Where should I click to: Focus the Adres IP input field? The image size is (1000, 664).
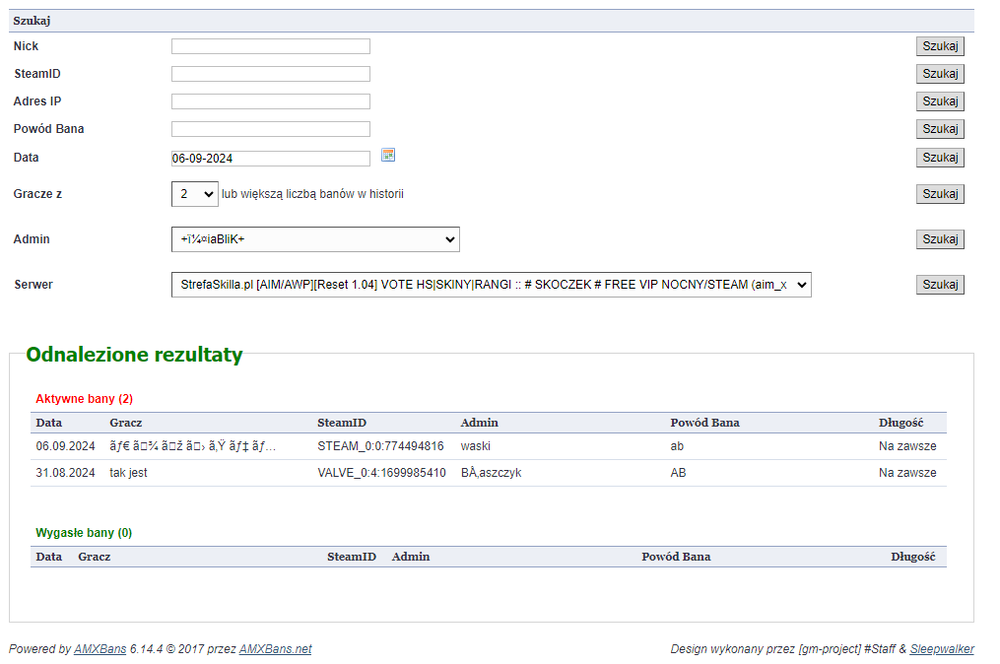pos(270,101)
